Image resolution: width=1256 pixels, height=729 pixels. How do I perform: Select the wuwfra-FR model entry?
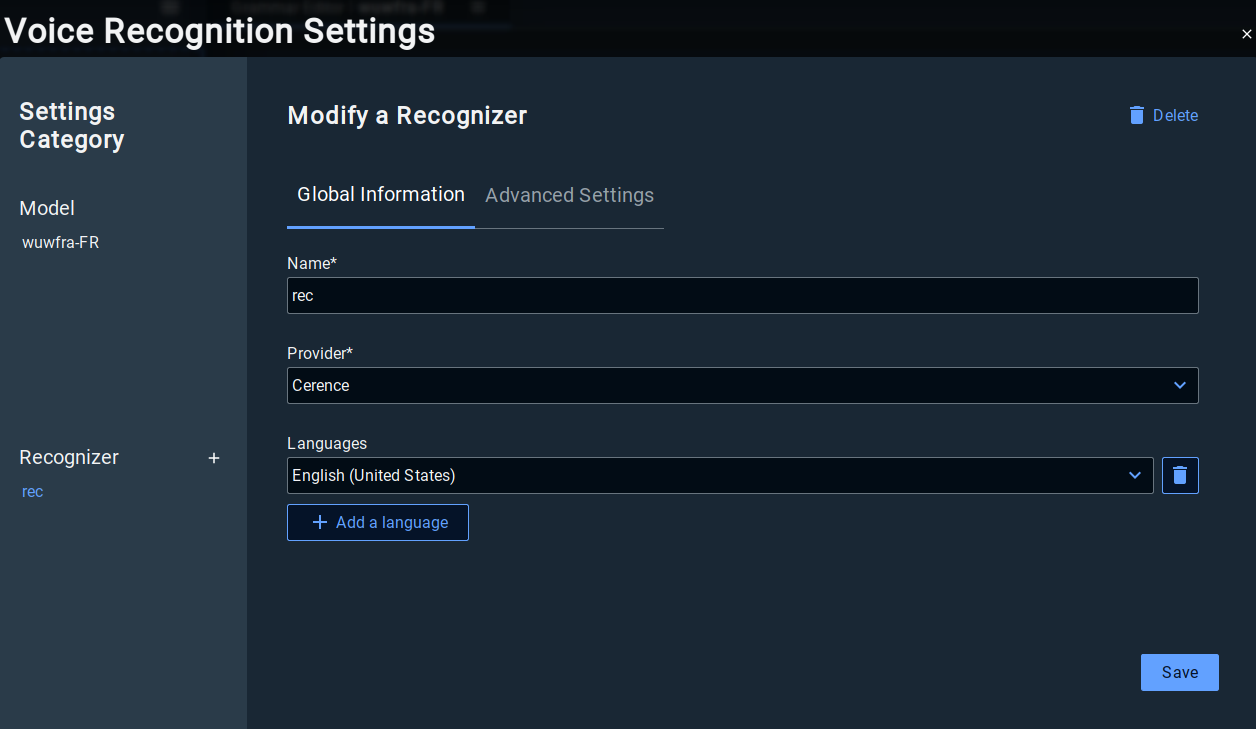coord(61,243)
